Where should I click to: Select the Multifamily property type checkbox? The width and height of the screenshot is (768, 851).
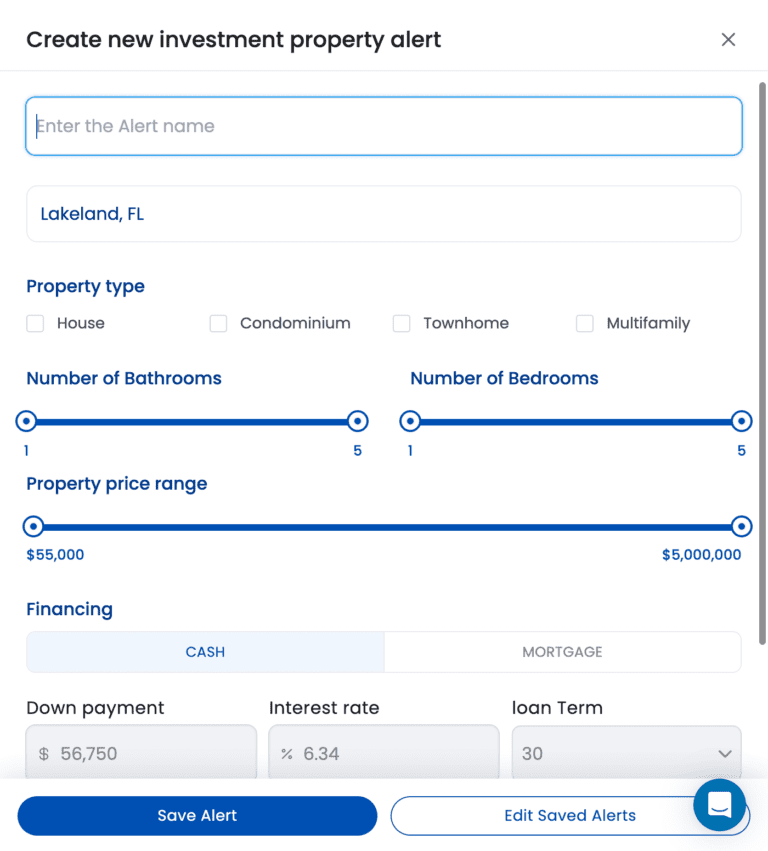(x=586, y=323)
